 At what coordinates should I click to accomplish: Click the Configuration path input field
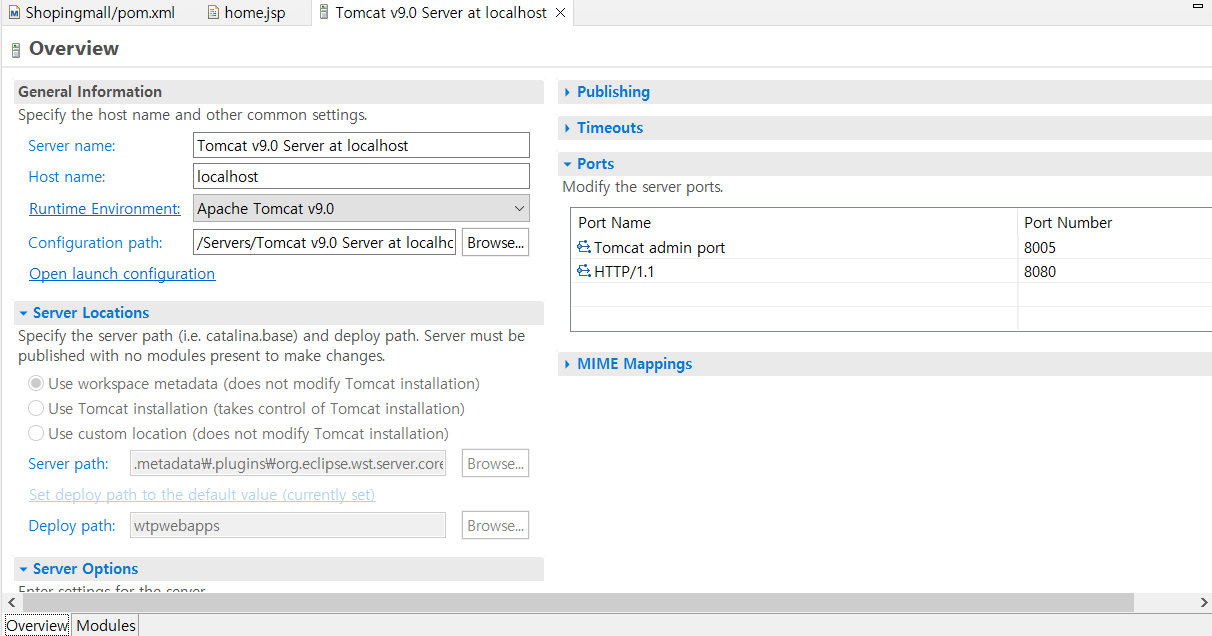[x=324, y=242]
